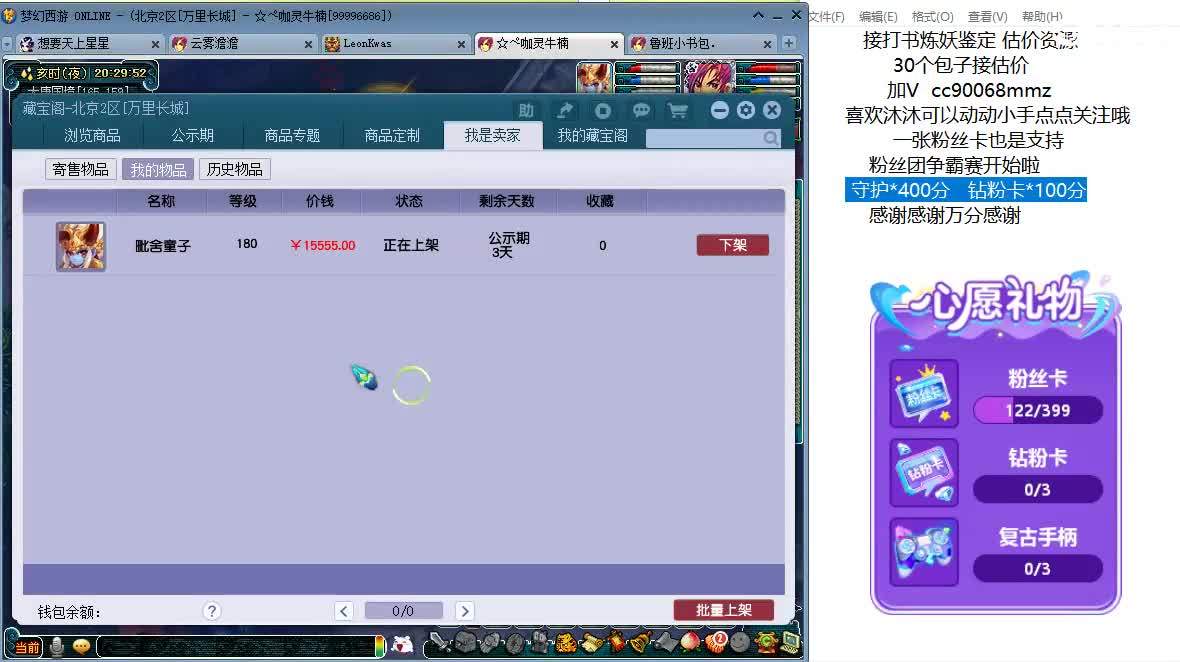Click the coin icon on 藏宝阁 title bar
This screenshot has height=662, width=1180.
(604, 110)
